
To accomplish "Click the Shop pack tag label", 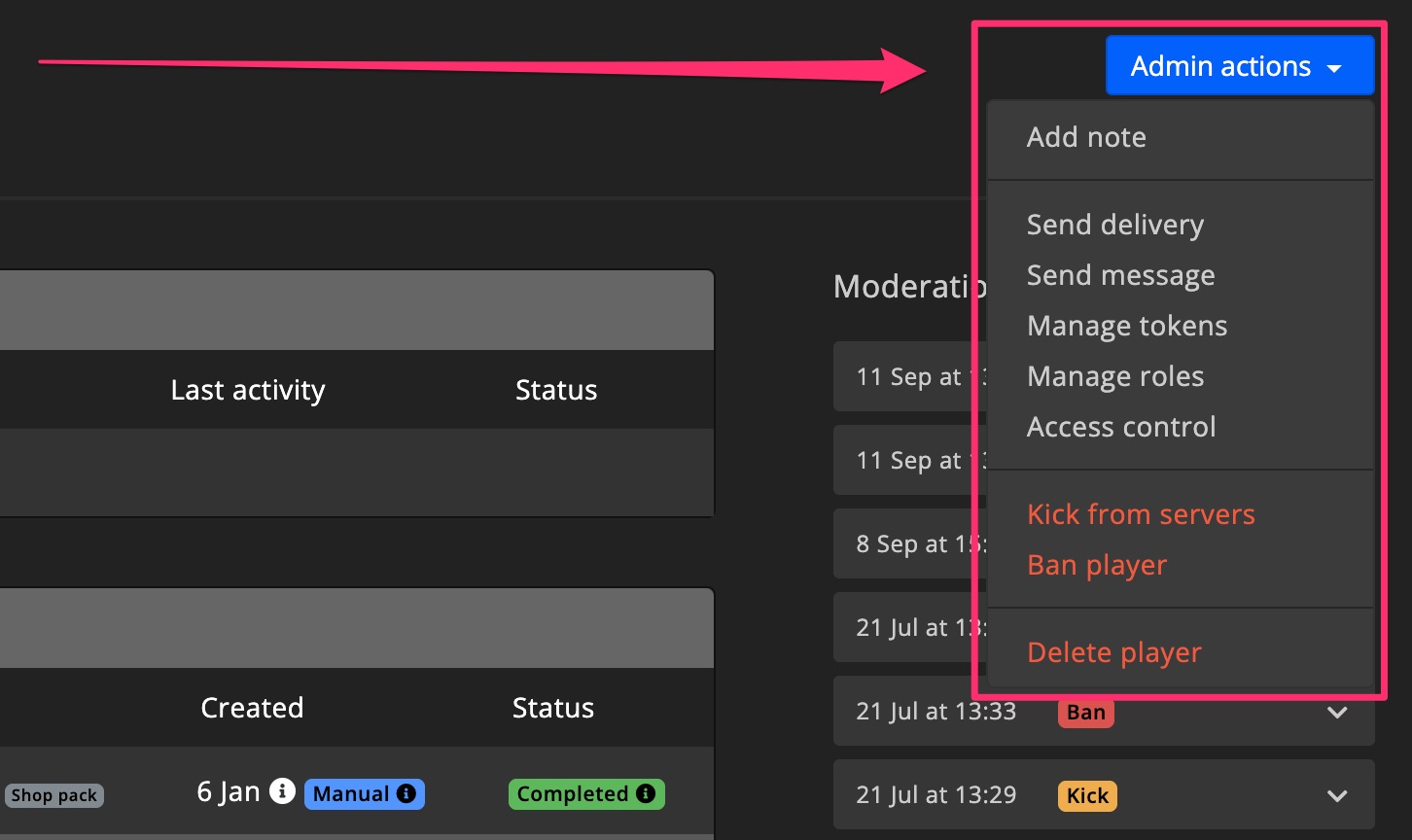I will (53, 795).
